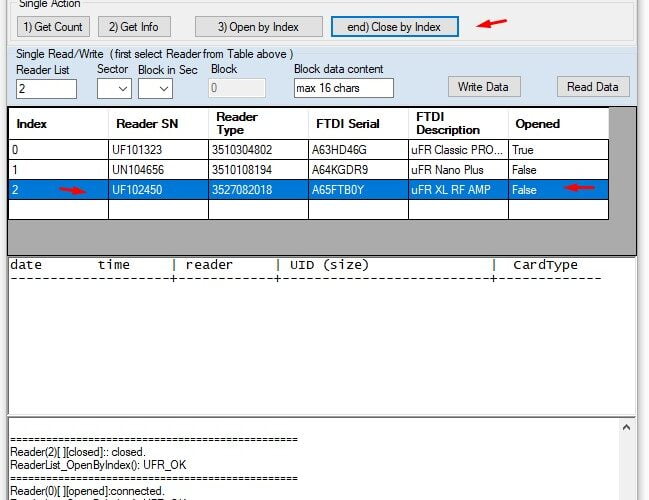Click the FTDI Description column header
The width and height of the screenshot is (649, 500).
tap(459, 124)
